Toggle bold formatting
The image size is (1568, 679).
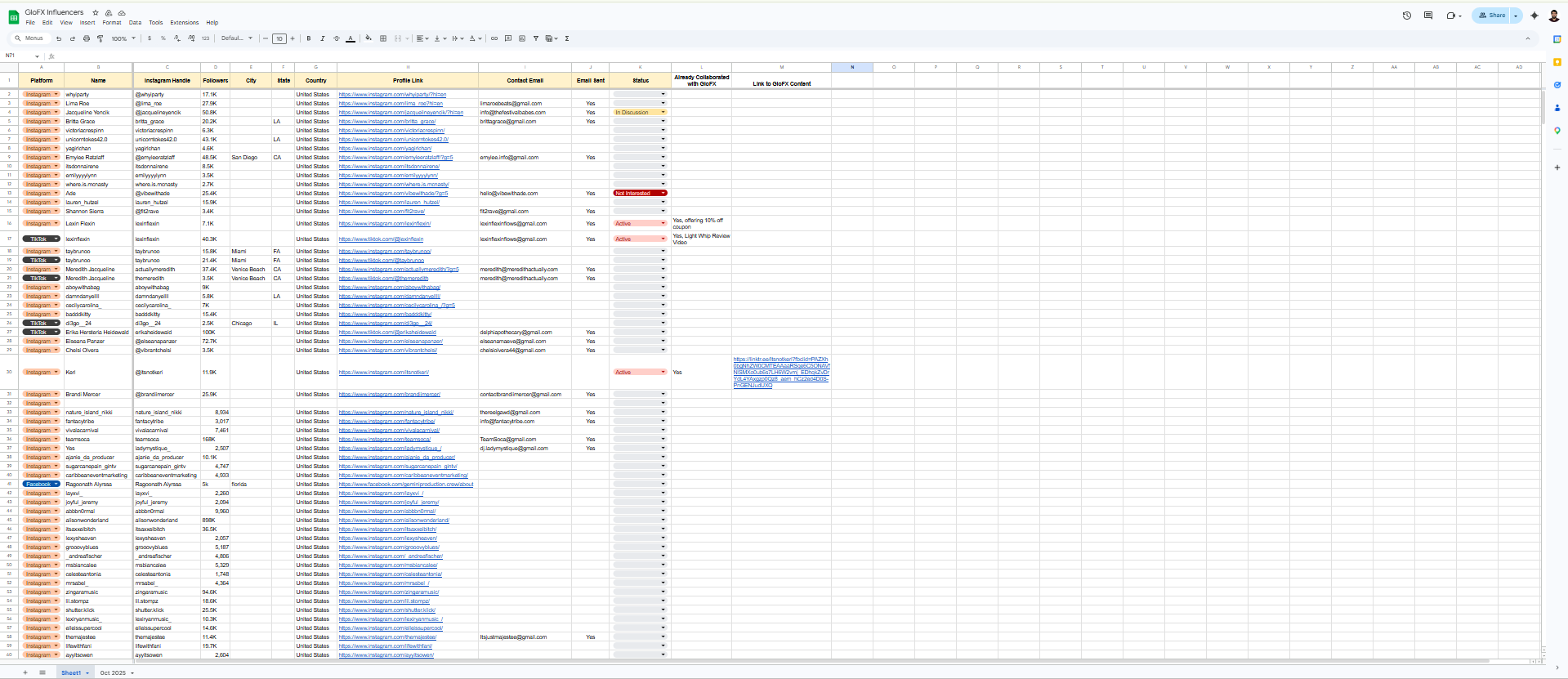pyautogui.click(x=308, y=38)
